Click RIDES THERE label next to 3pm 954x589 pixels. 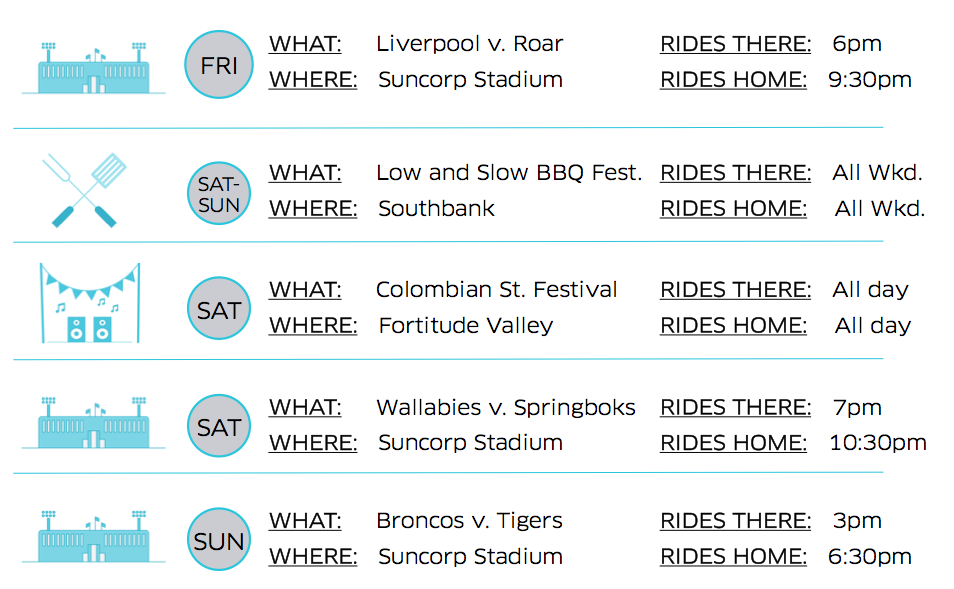pyautogui.click(x=736, y=521)
